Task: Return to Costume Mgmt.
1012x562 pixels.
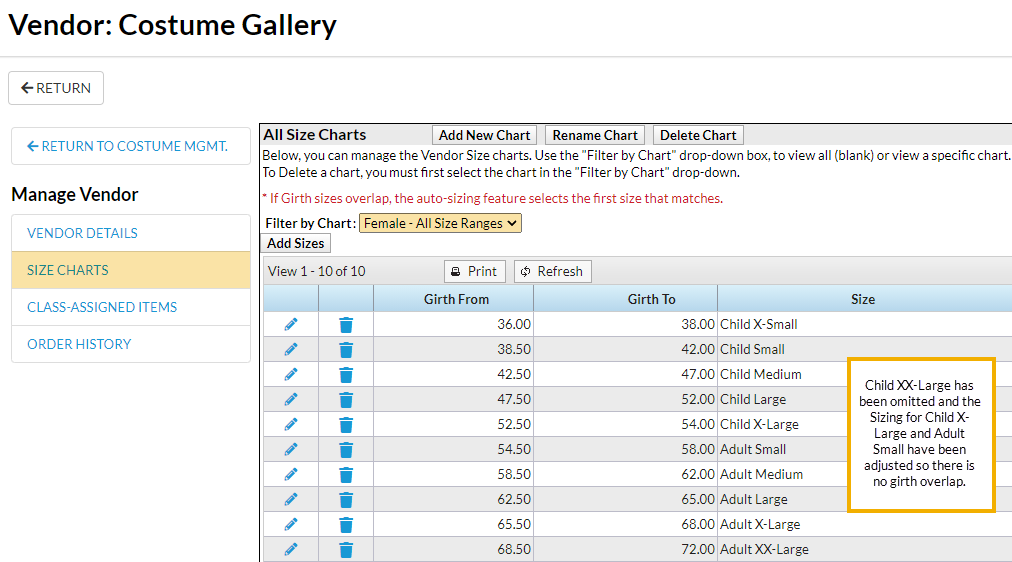Action: pos(131,146)
